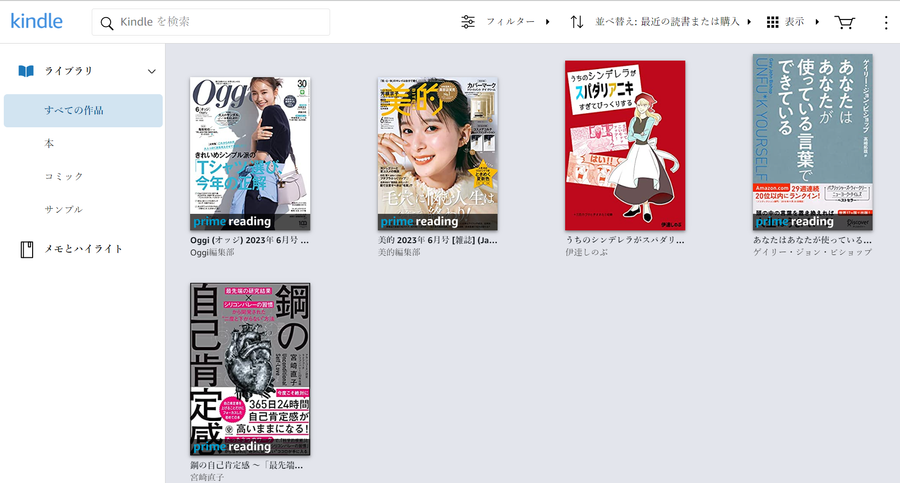
Task: Click the 表示 label
Action: [x=794, y=22]
